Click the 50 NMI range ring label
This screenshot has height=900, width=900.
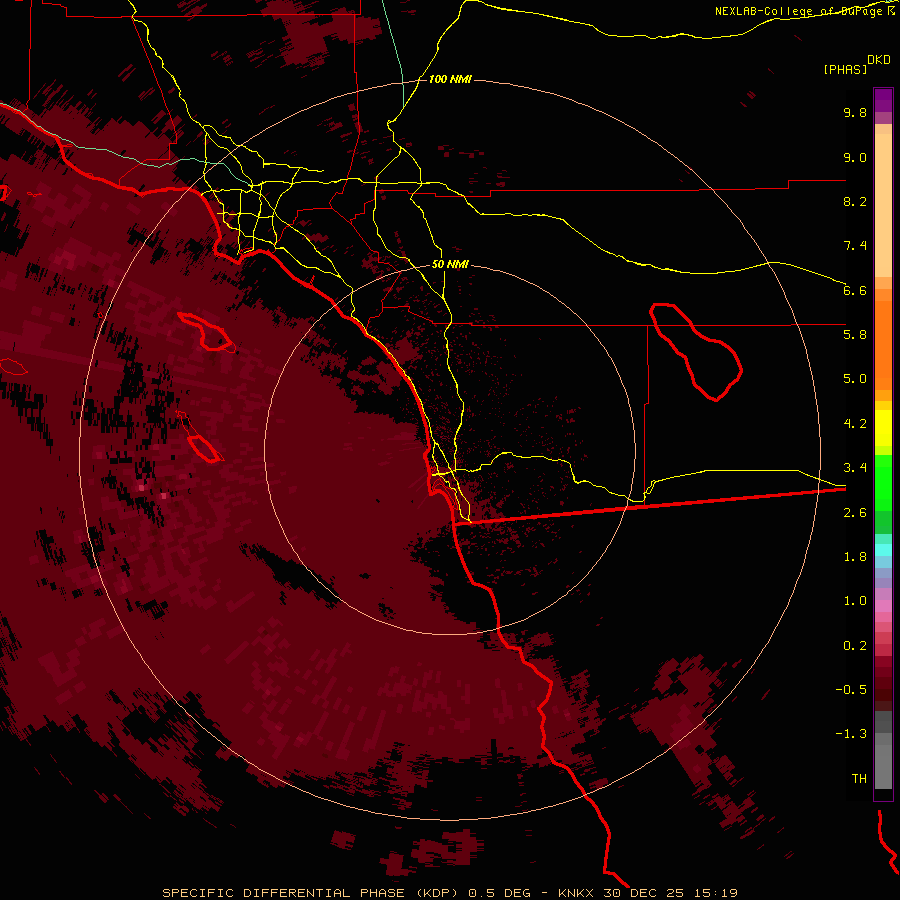(450, 264)
